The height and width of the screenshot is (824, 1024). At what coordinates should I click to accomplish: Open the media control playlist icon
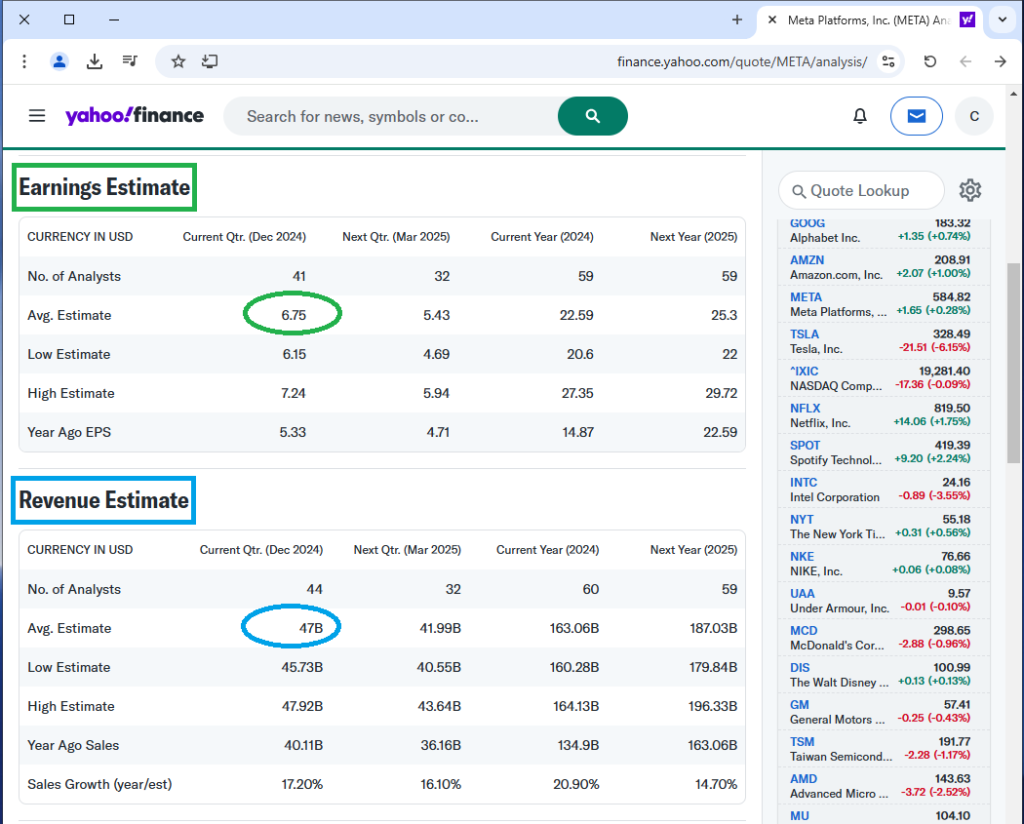point(130,61)
